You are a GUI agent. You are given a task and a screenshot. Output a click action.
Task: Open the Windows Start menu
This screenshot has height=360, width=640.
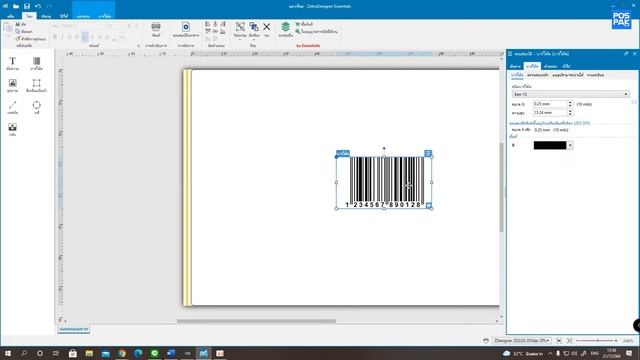coord(7,353)
